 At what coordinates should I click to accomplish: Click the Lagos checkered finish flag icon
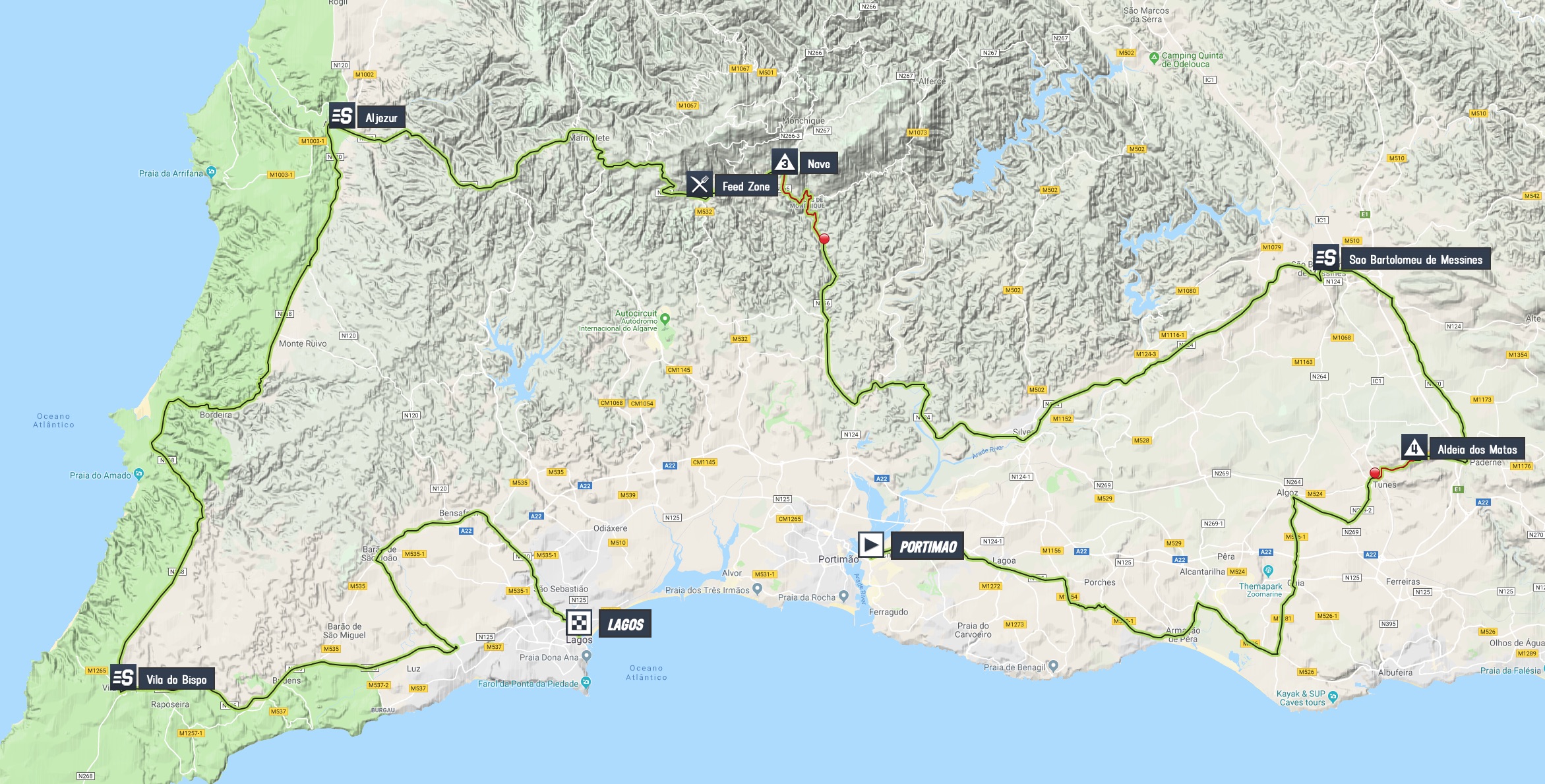tap(579, 622)
